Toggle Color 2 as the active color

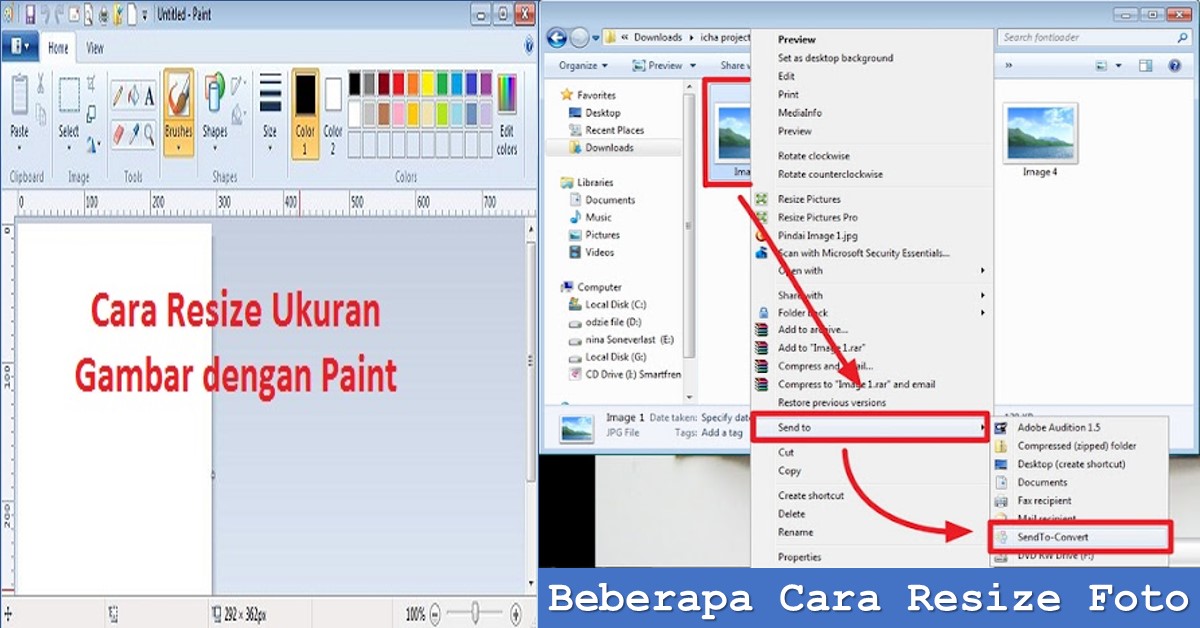pyautogui.click(x=331, y=110)
